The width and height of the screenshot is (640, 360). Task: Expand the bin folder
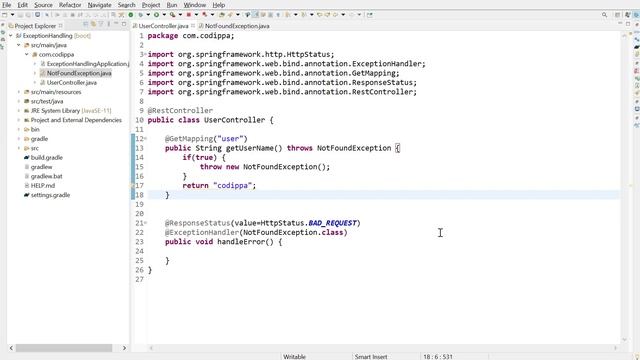point(19,129)
